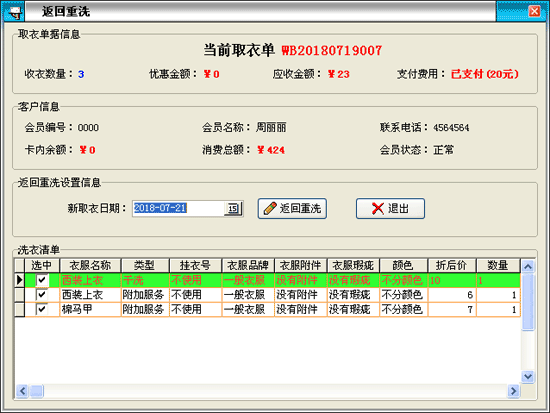Click the 衣服名称 column header
Screen dimensions: 550x413
click(x=90, y=266)
